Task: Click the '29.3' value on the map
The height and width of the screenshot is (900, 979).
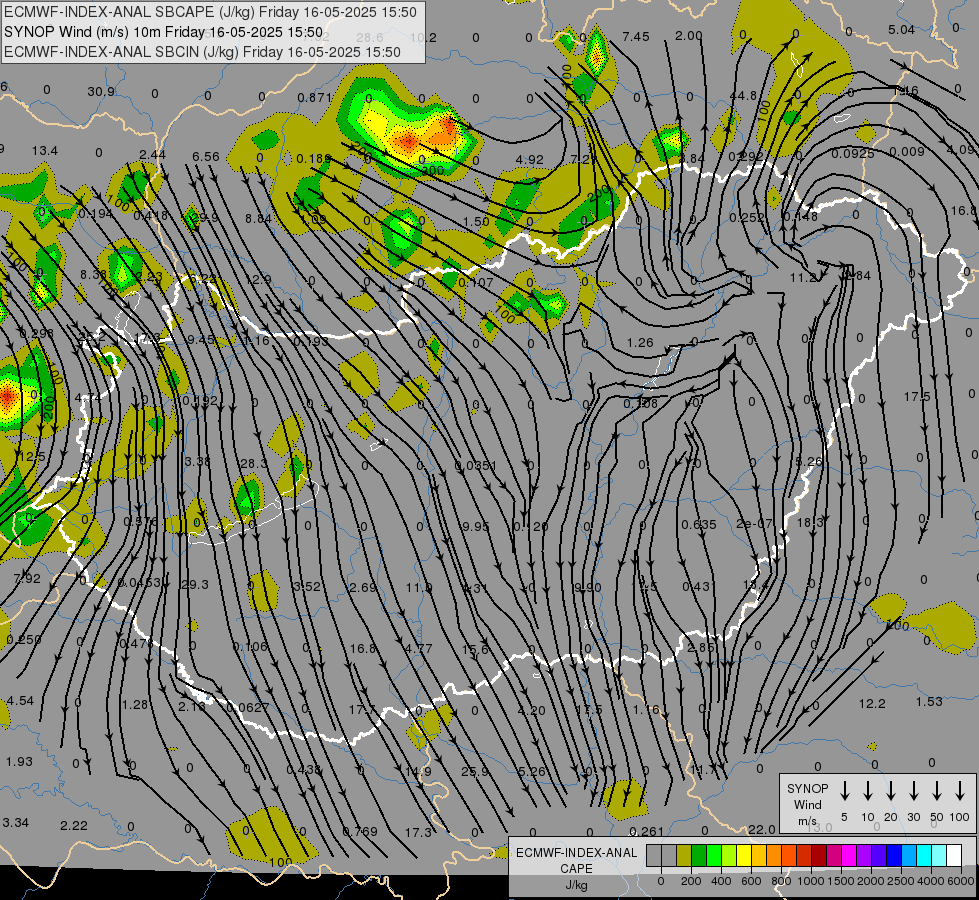Action: [x=195, y=585]
